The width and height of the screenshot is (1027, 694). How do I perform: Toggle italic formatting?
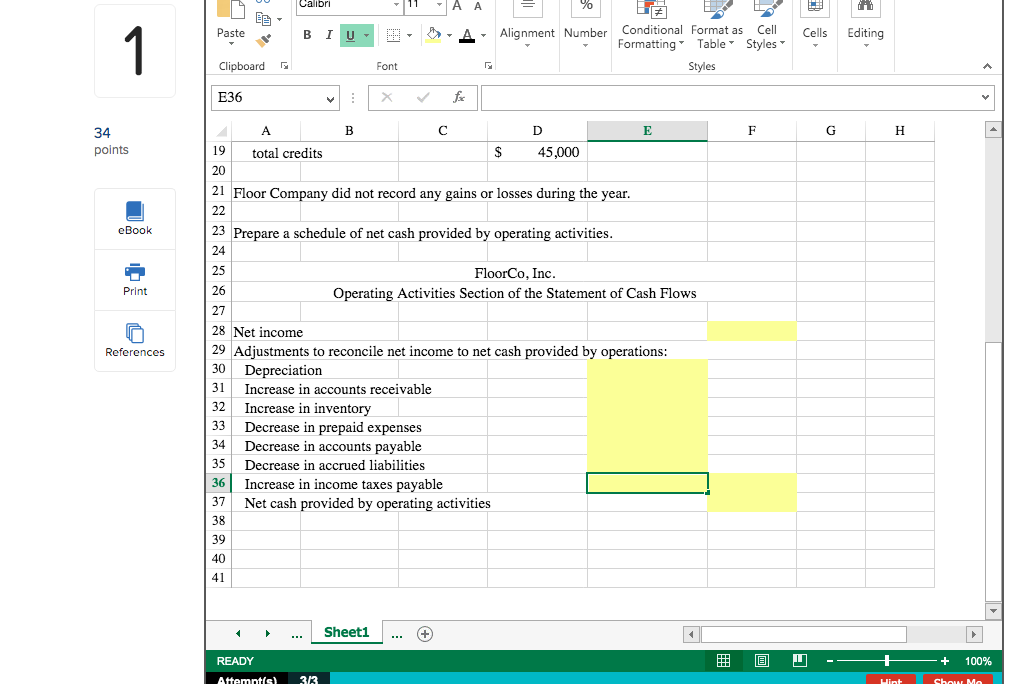point(327,33)
